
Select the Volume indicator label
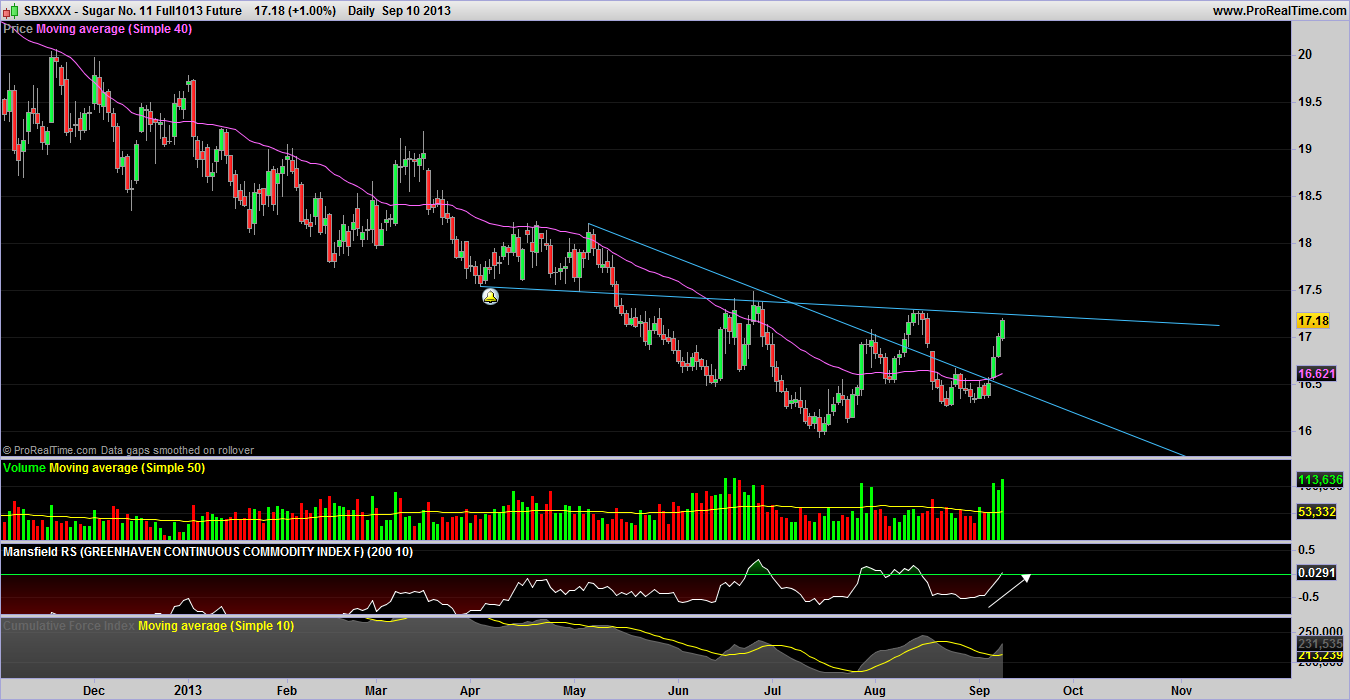click(x=25, y=467)
